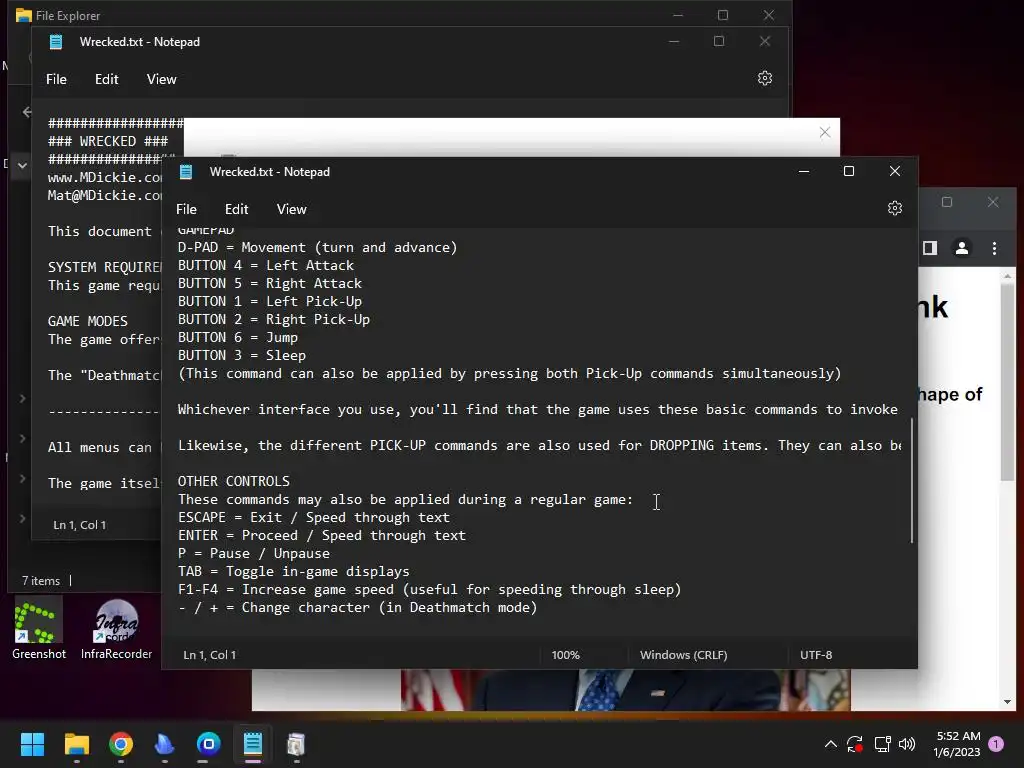Click line 'BUTTON 3 = Sleep'
This screenshot has width=1024, height=768.
click(x=242, y=355)
